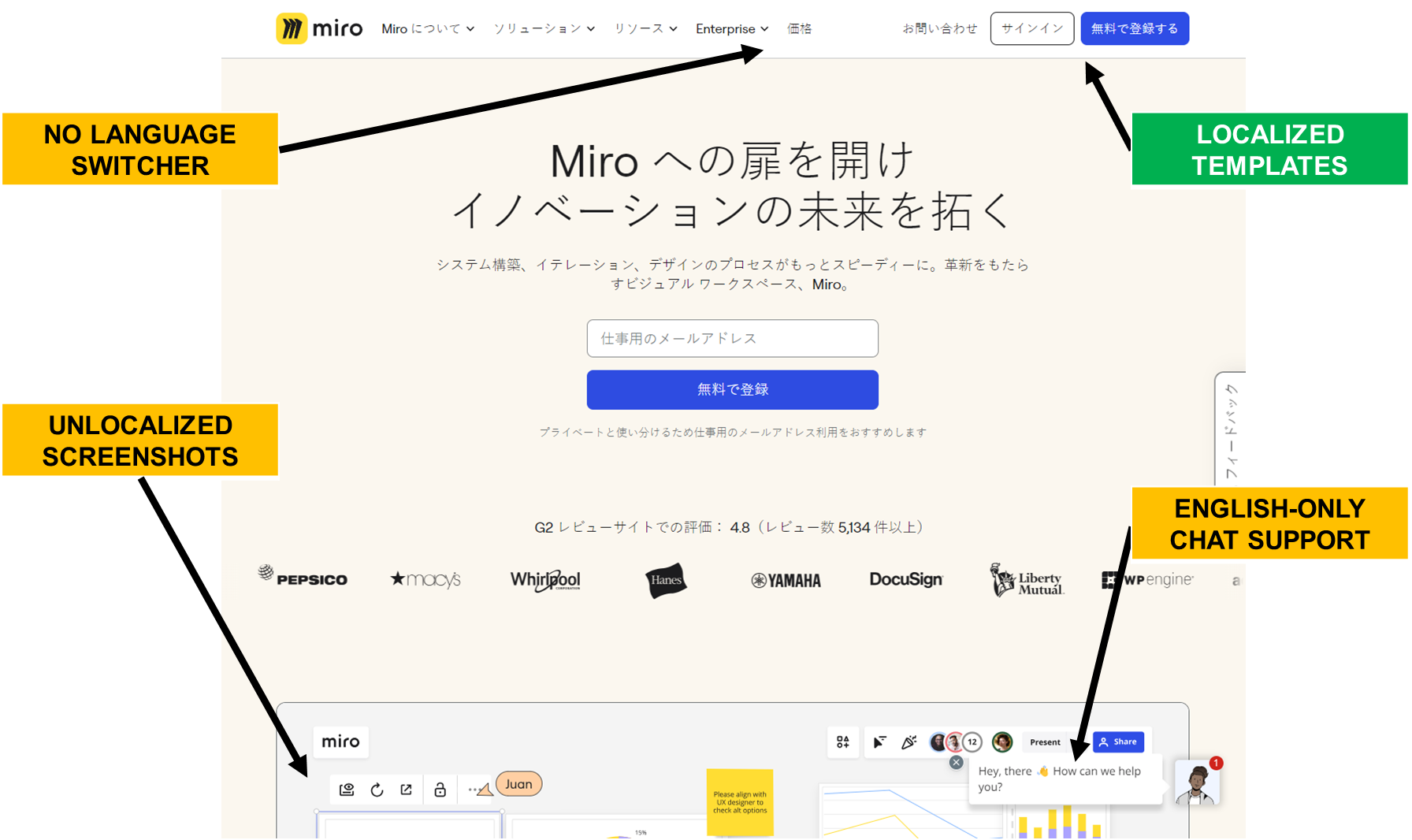The width and height of the screenshot is (1412, 840).
Task: Click the Yamaha logo
Action: (786, 581)
